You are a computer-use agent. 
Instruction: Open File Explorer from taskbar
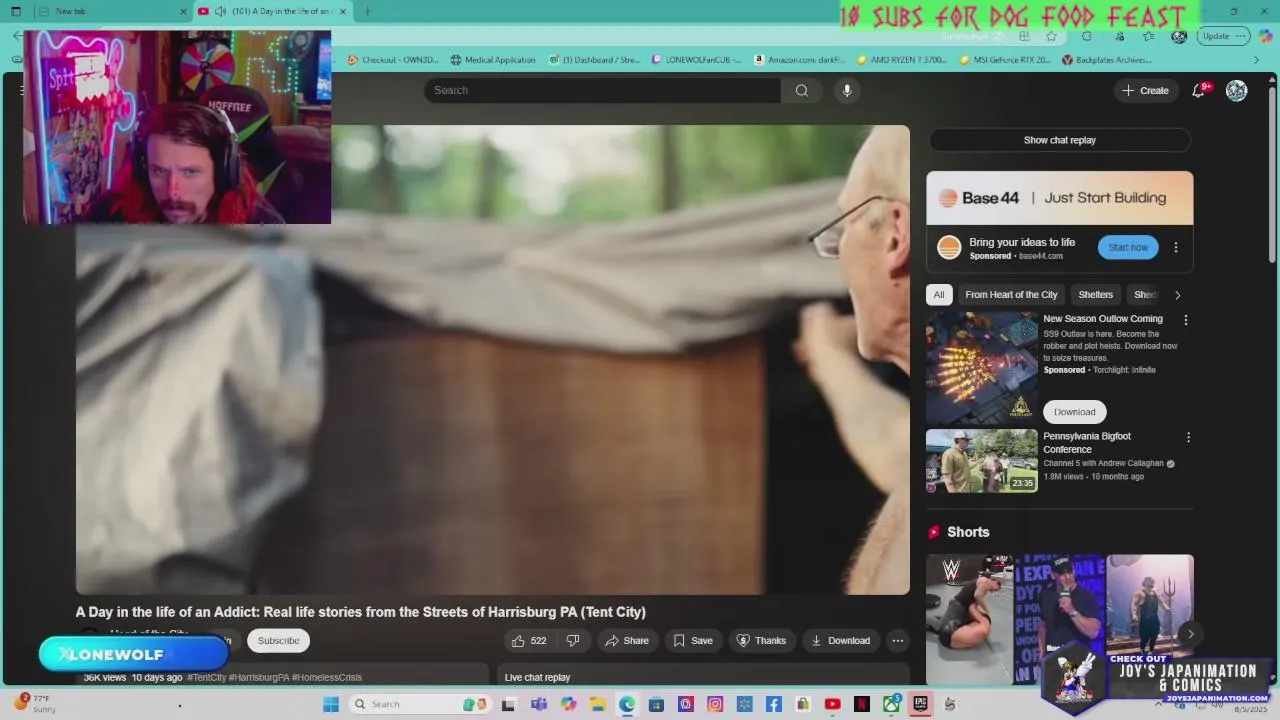[598, 704]
